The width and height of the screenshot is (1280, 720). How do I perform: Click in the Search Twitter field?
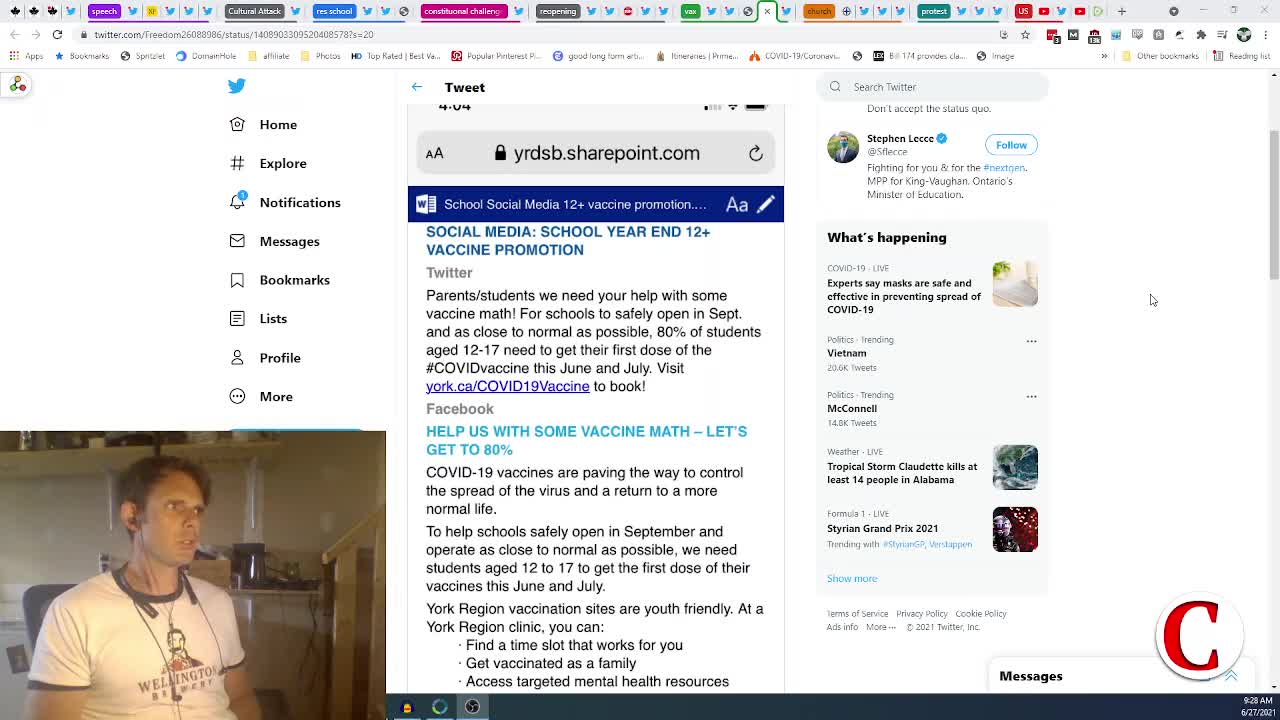(x=932, y=87)
